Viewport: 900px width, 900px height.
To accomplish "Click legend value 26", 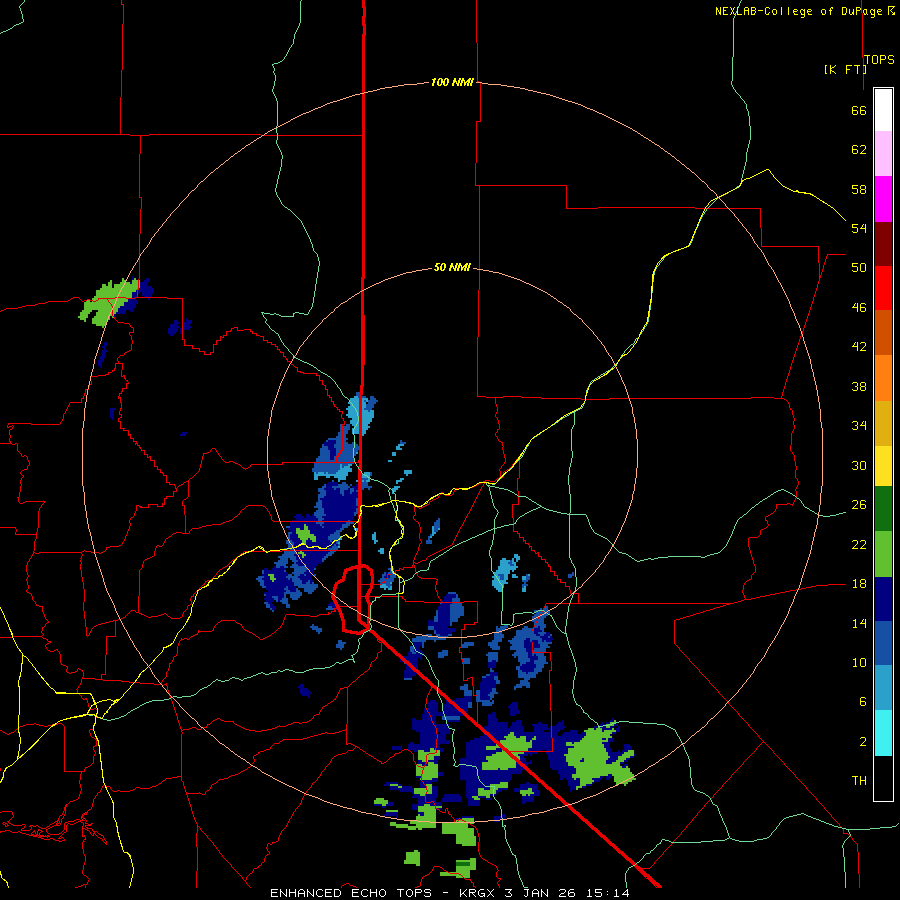I will click(x=859, y=505).
